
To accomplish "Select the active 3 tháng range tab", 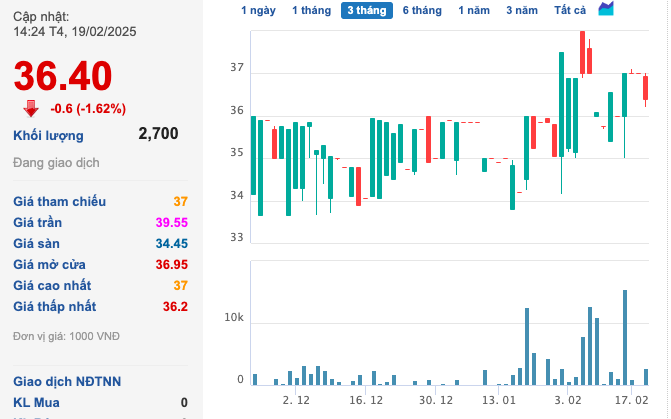I will tap(366, 10).
